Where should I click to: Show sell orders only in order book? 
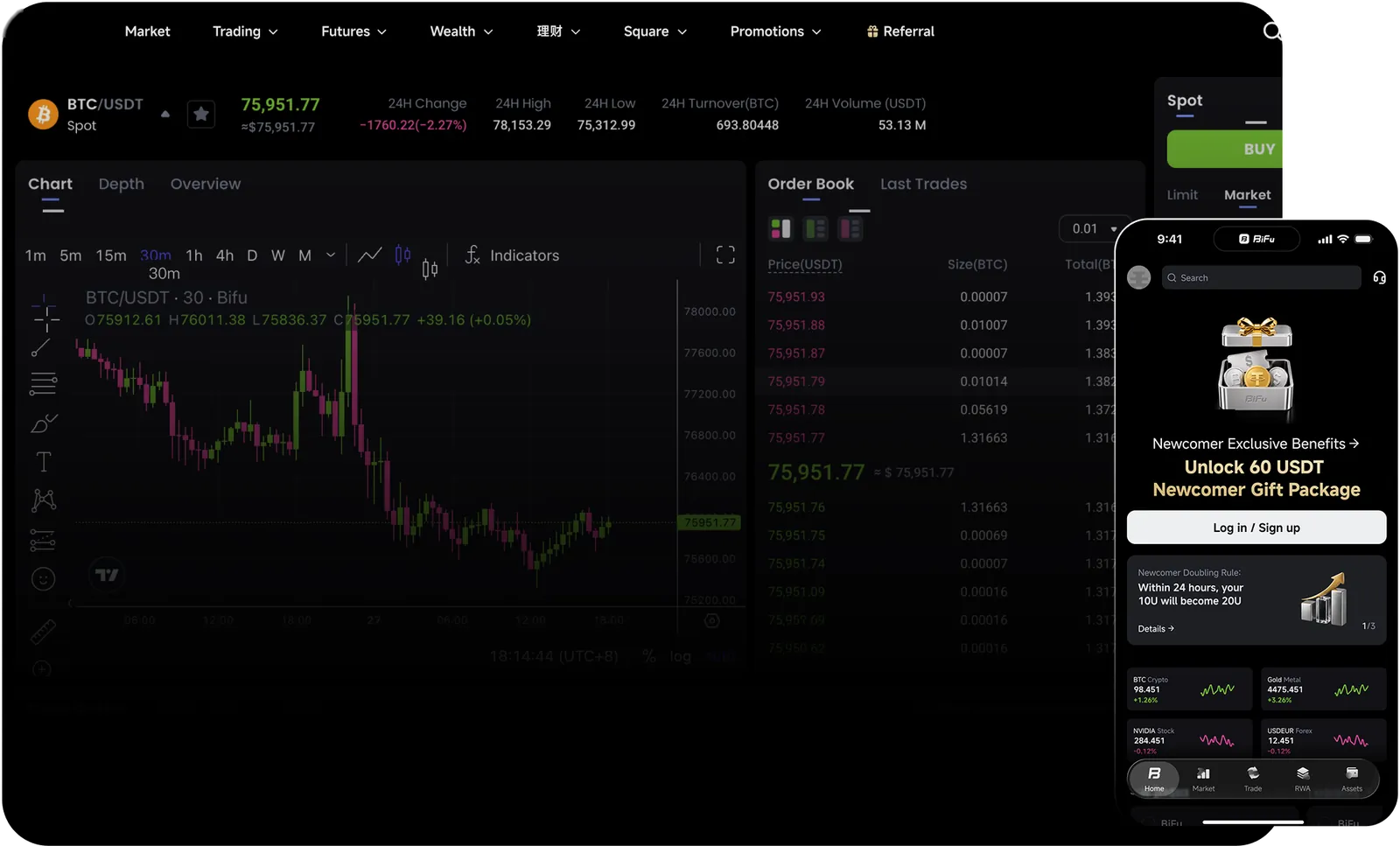pyautogui.click(x=850, y=228)
